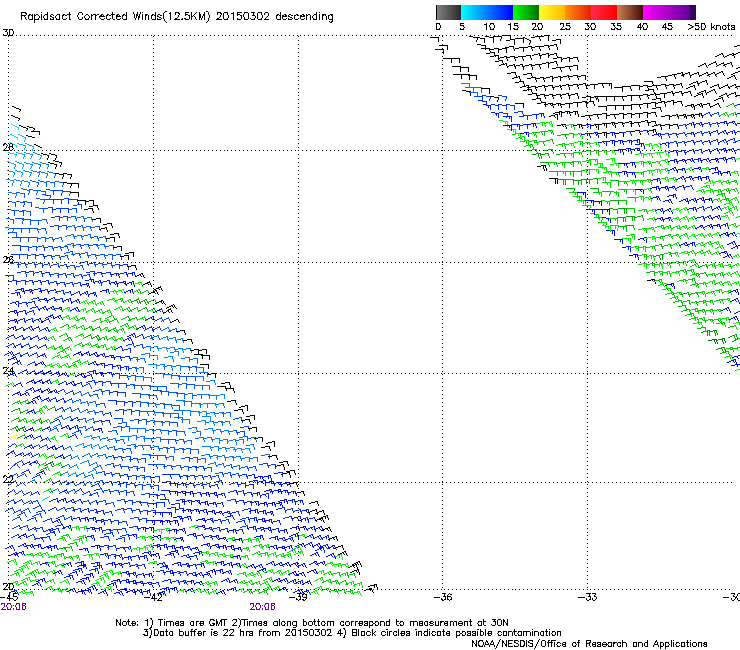The width and height of the screenshot is (740, 650).
Task: Click note '3)Data buffer is 22 hrs from 20150302'
Action: pyautogui.click(x=238, y=633)
